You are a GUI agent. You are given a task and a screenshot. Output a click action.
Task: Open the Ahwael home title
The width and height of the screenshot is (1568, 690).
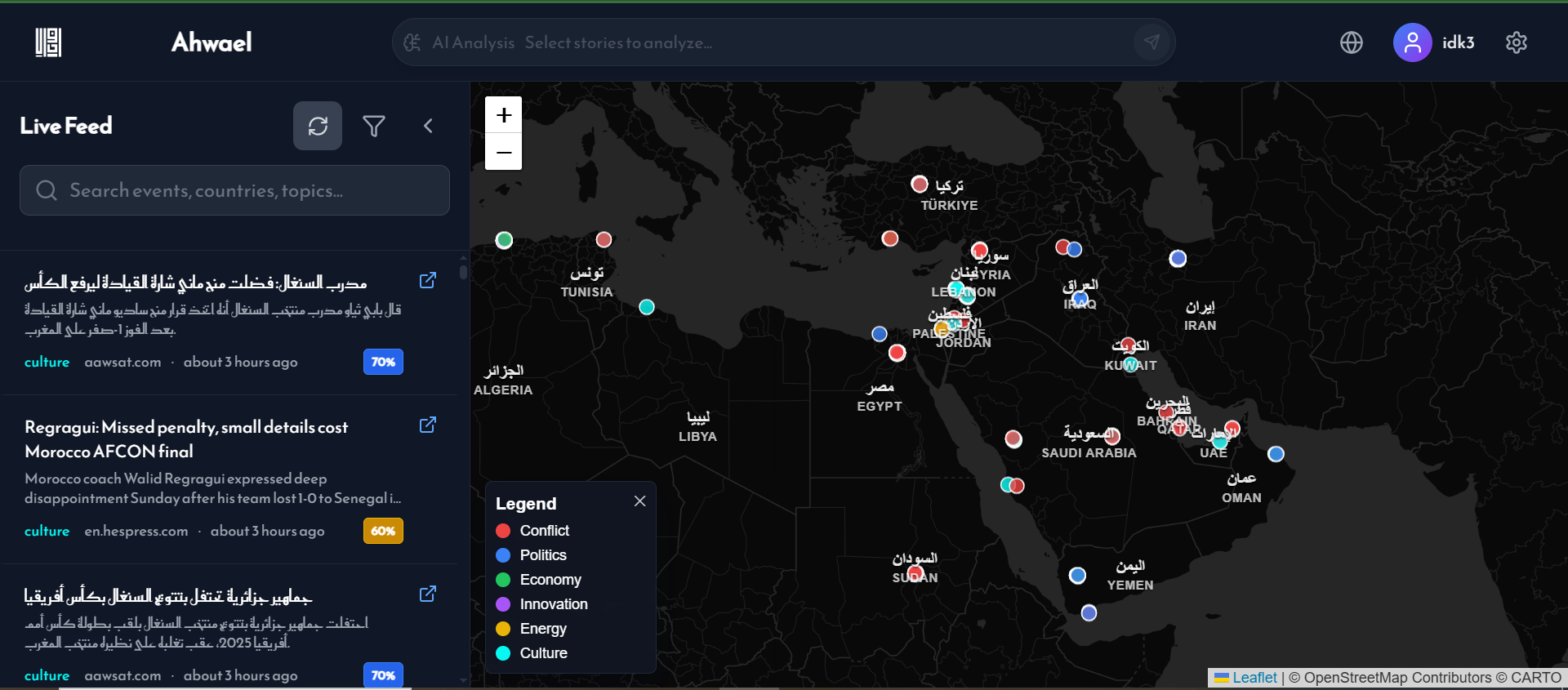pyautogui.click(x=212, y=42)
